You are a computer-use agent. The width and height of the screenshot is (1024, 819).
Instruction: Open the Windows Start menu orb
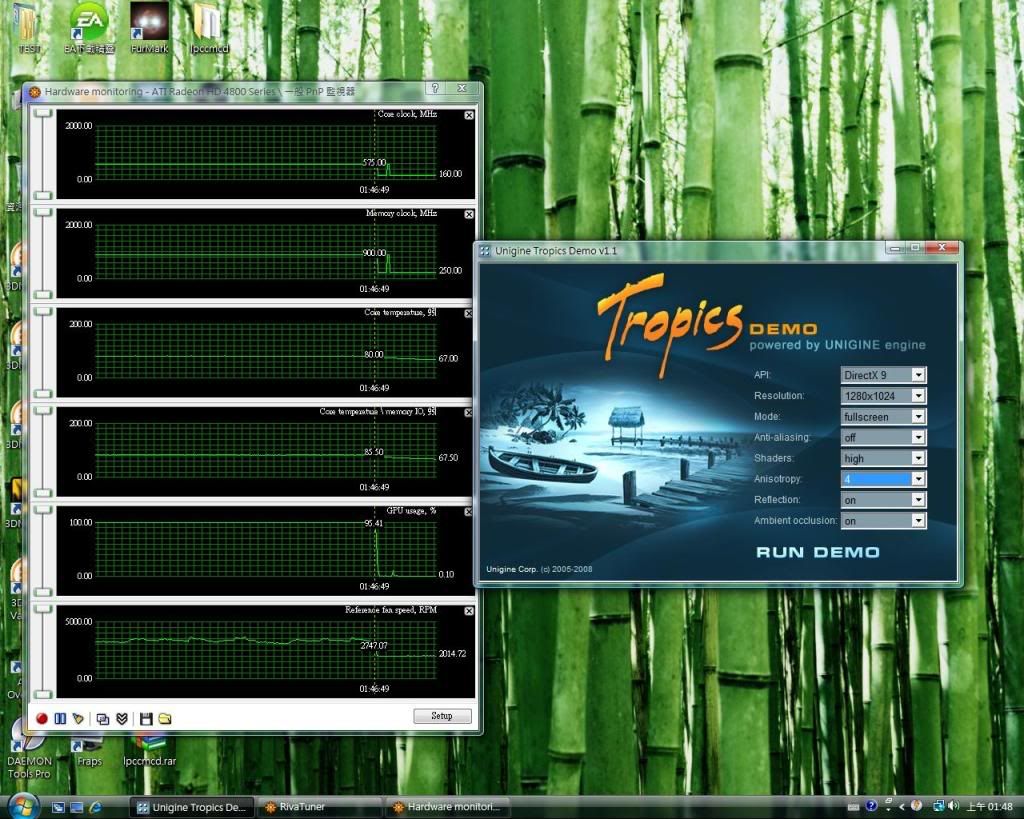coord(24,805)
